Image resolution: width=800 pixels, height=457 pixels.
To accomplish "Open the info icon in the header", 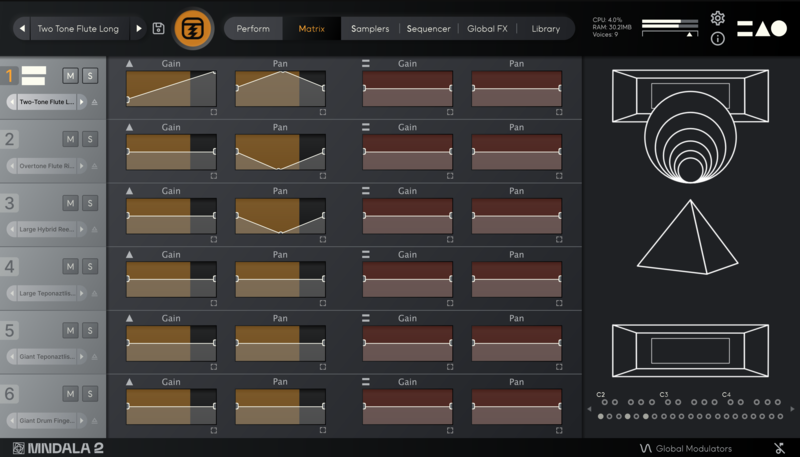I will 717,39.
